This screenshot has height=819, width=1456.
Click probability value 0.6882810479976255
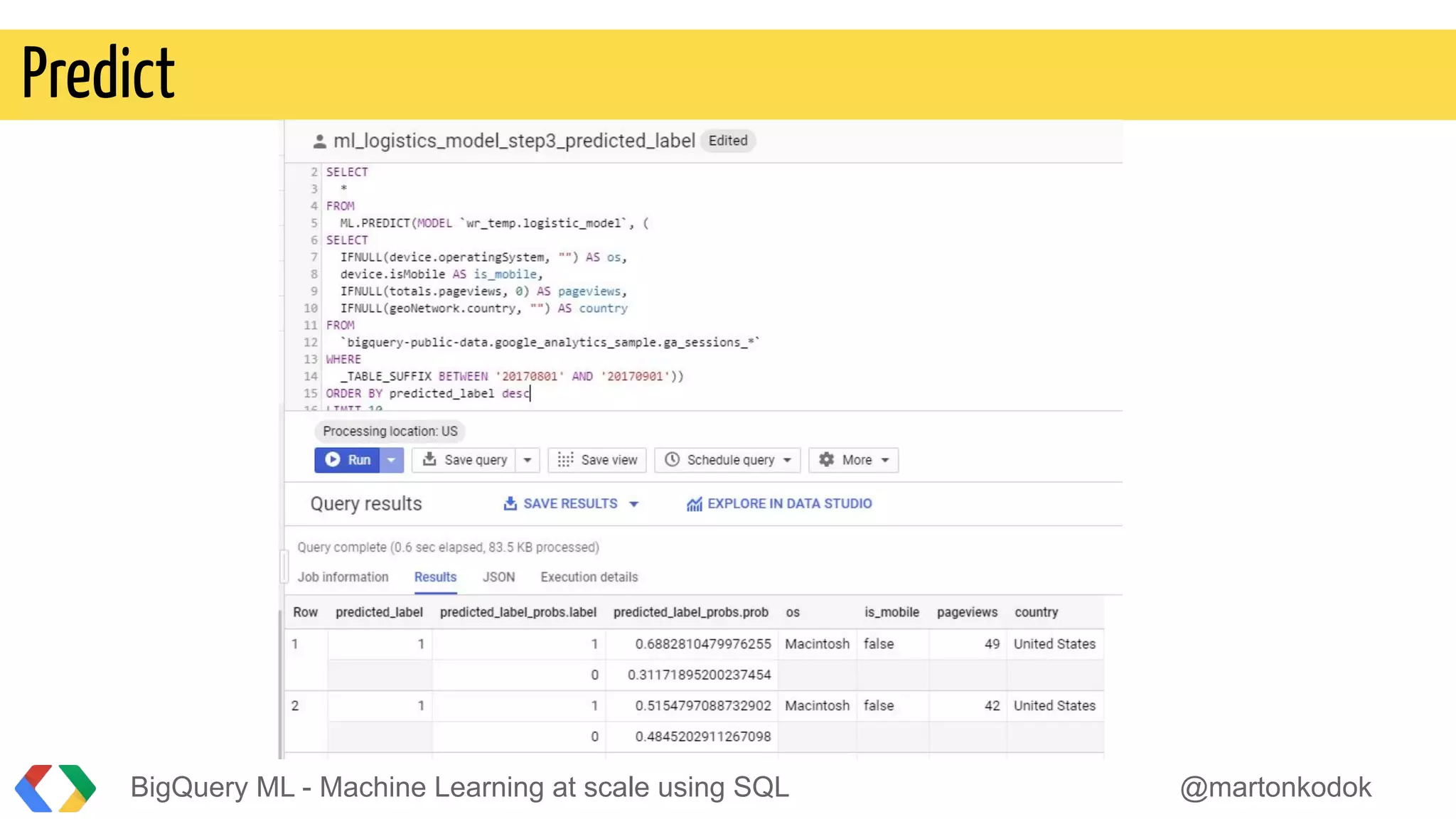coord(702,644)
